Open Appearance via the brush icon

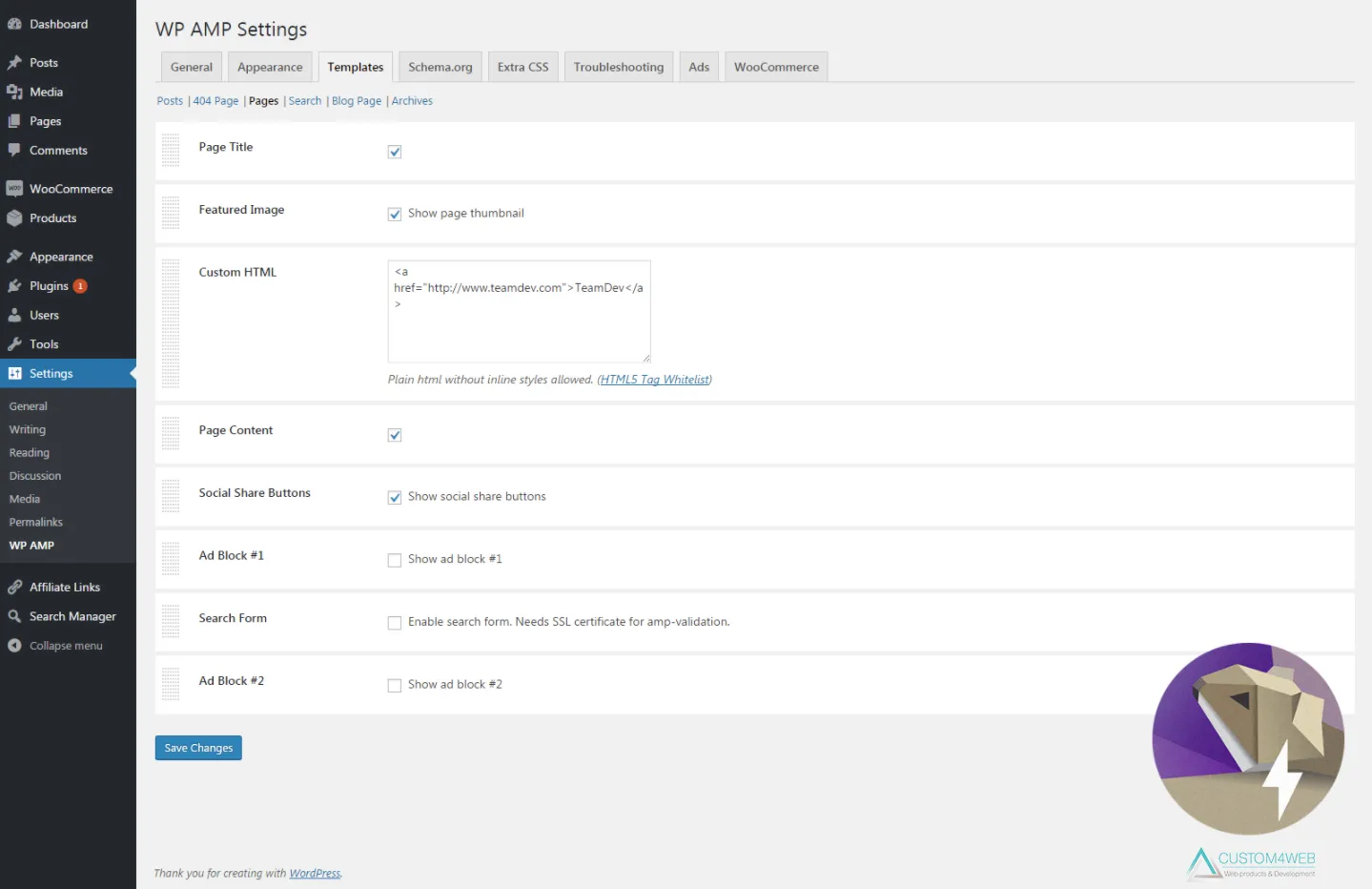pos(16,256)
